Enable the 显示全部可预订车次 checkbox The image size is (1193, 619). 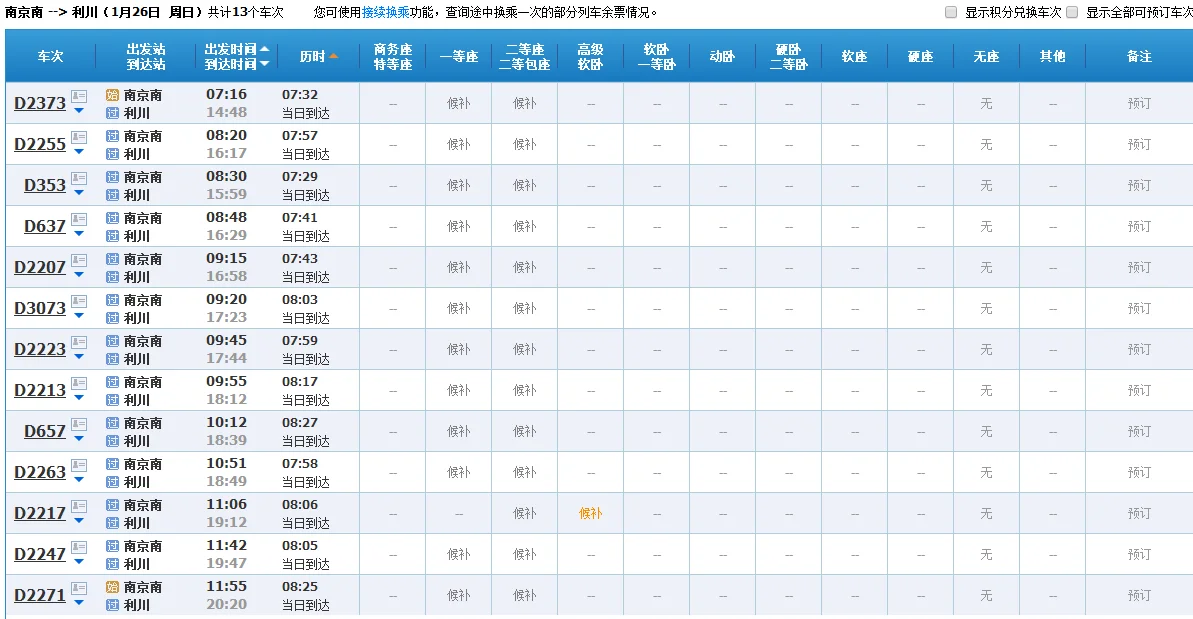tap(1073, 12)
